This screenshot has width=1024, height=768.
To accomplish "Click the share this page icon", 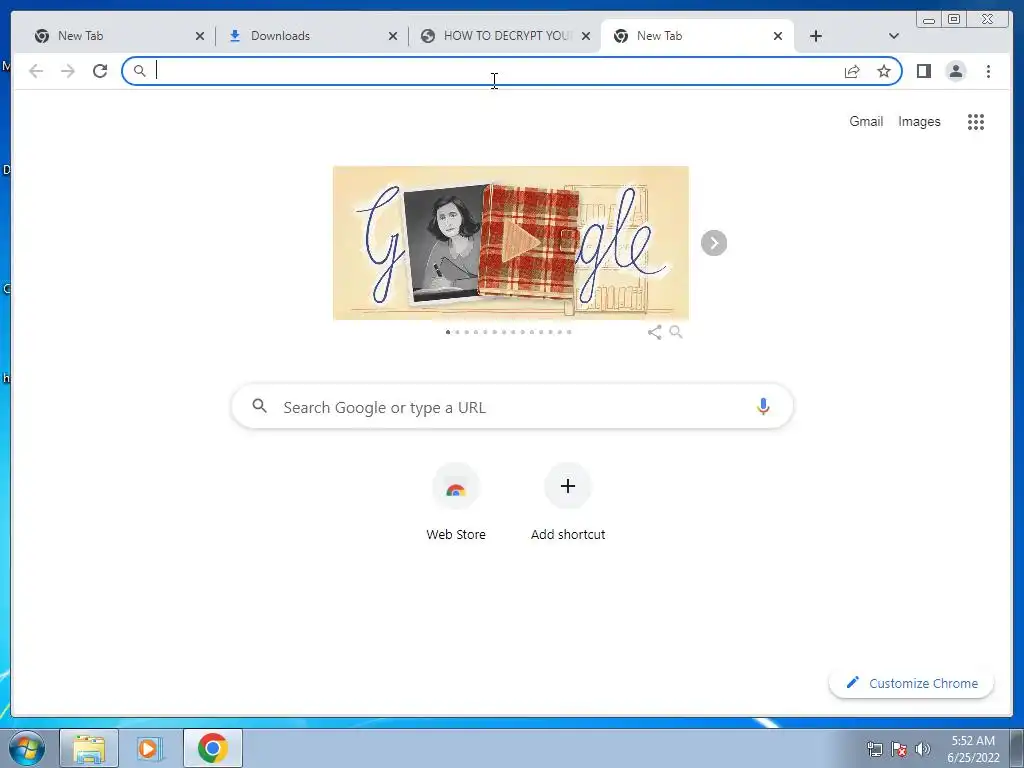I will coord(852,71).
